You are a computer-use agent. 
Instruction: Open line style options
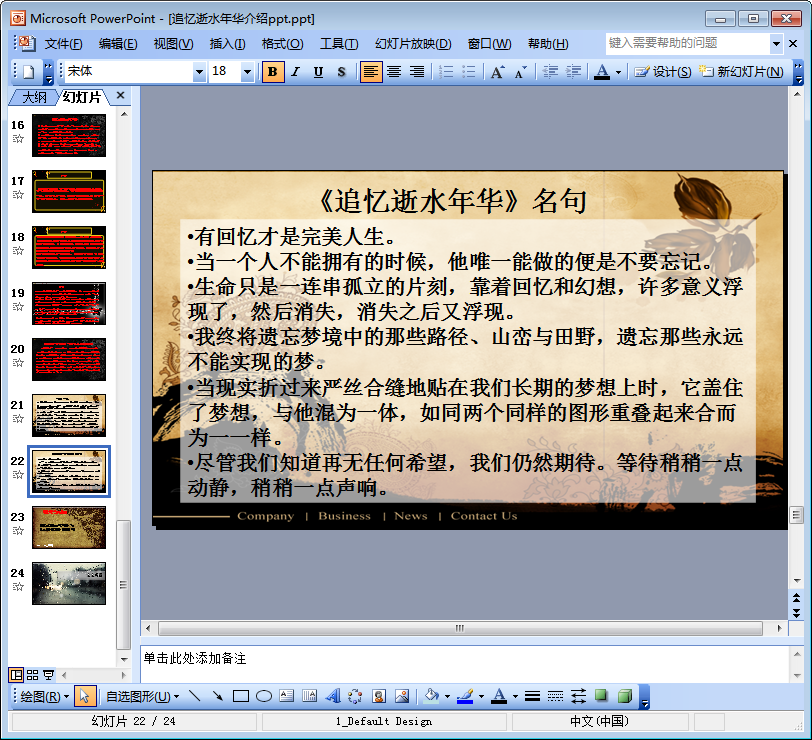click(532, 696)
